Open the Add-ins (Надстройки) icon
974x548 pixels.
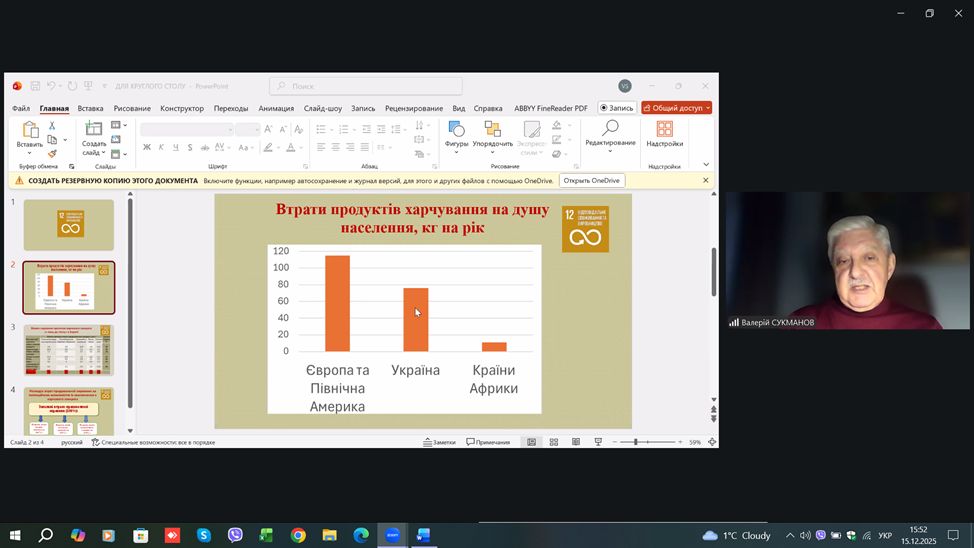664,130
